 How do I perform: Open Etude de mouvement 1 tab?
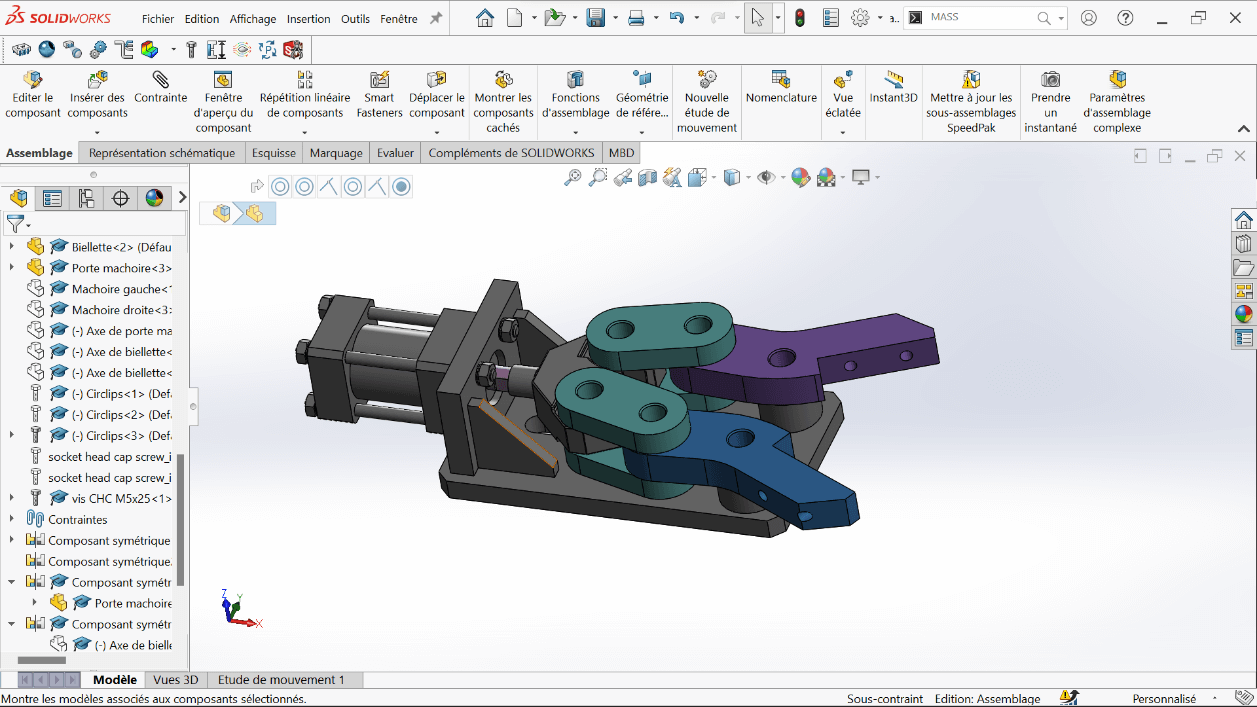281,680
